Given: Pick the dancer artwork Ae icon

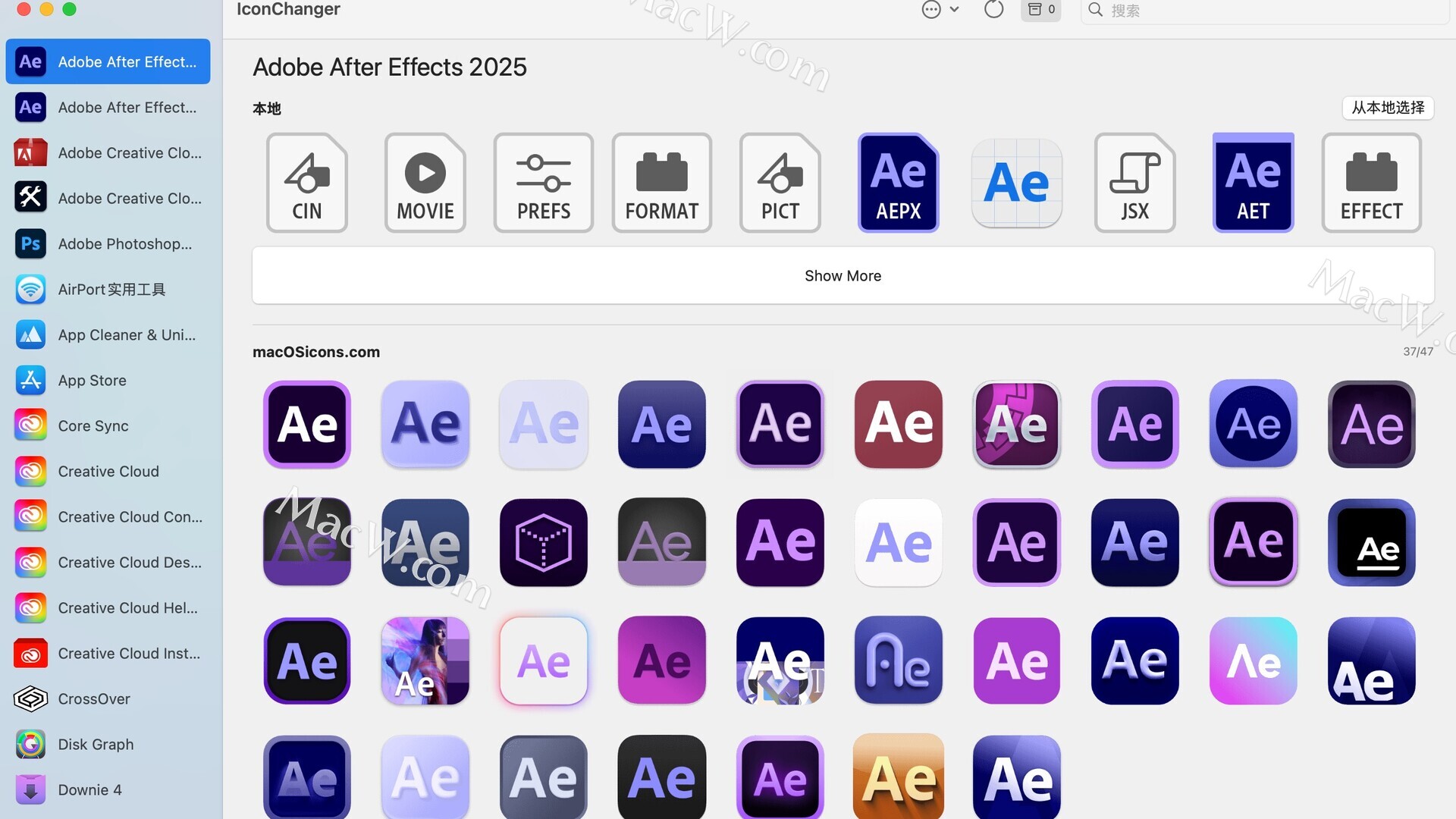Looking at the screenshot, I should tap(425, 661).
